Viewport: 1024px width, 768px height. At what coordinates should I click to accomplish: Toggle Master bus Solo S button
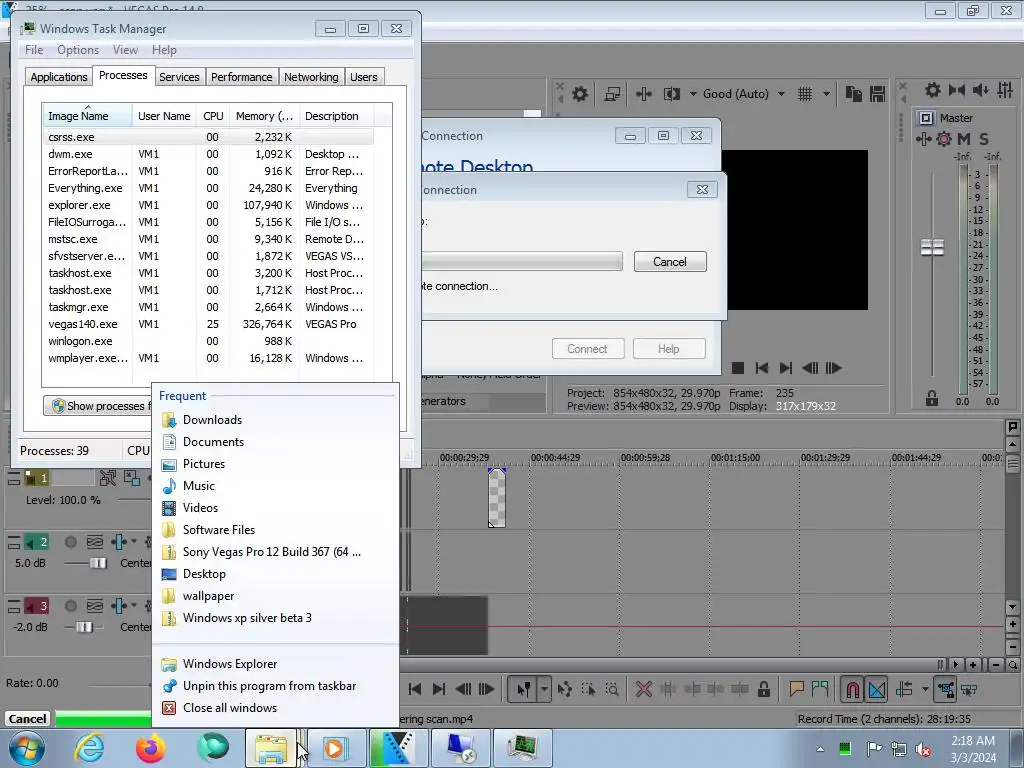point(984,138)
